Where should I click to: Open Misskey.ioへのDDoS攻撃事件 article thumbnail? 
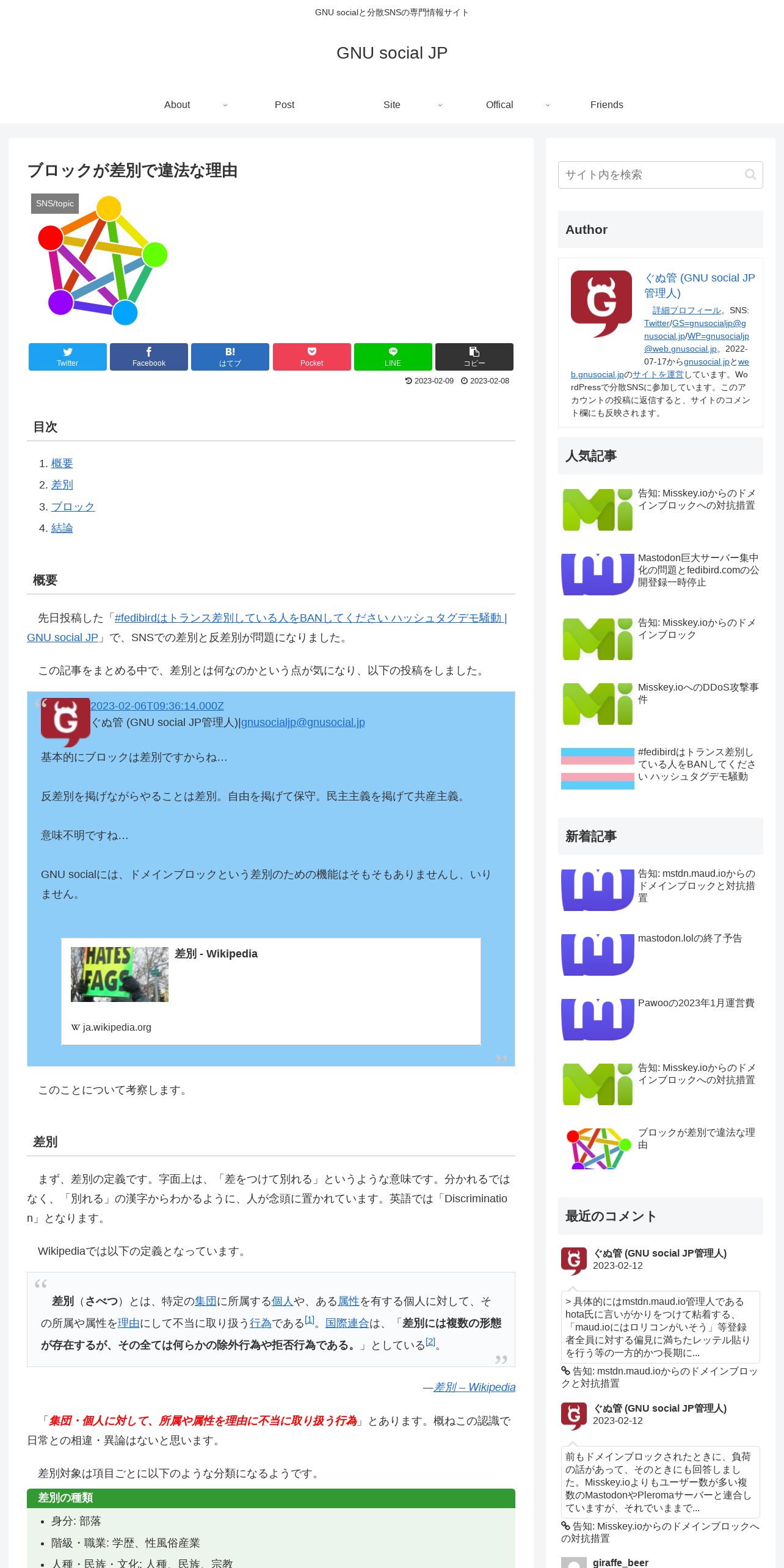coord(598,704)
